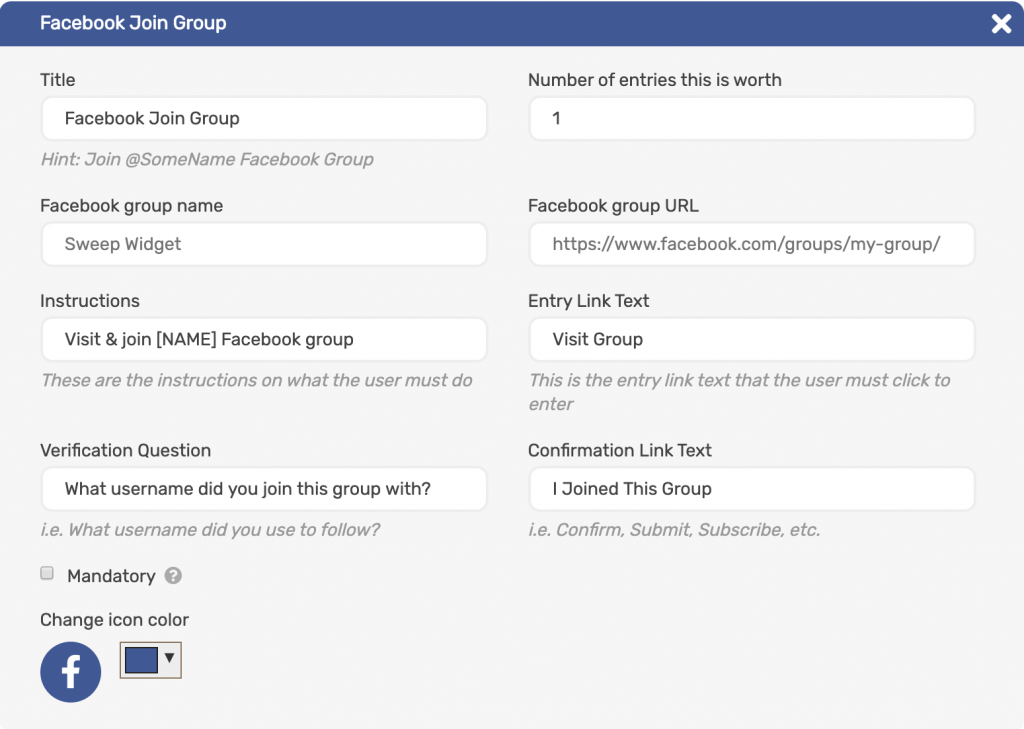Click the Confirmation Link Text field
This screenshot has height=729, width=1024.
coord(752,489)
